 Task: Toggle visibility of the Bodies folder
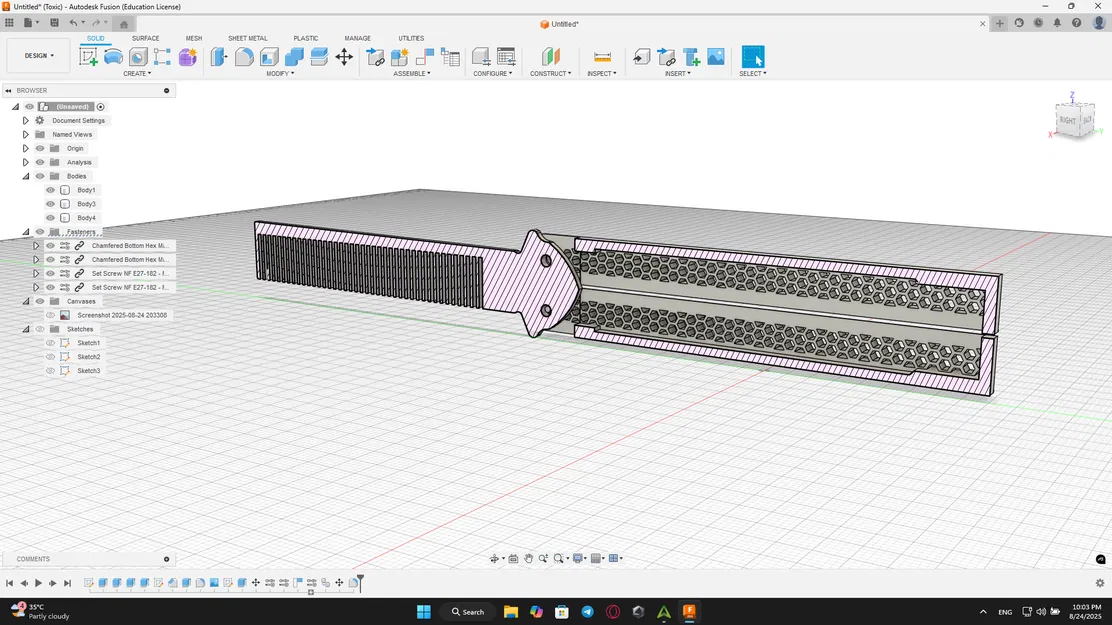tap(40, 176)
